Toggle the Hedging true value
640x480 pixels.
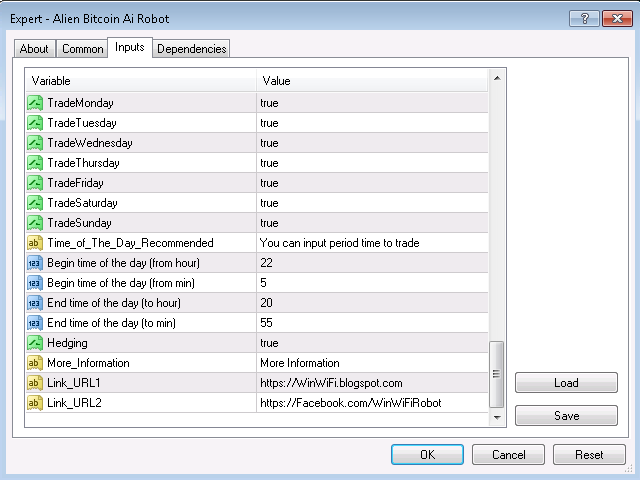[x=372, y=343]
